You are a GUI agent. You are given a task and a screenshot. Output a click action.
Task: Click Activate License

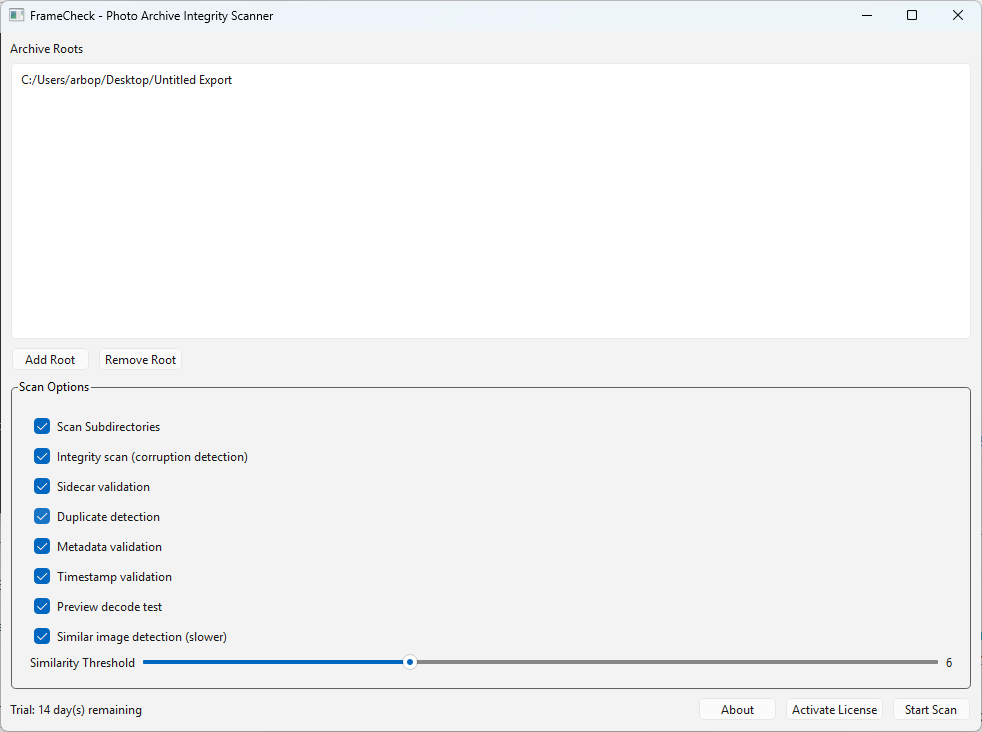click(x=834, y=709)
